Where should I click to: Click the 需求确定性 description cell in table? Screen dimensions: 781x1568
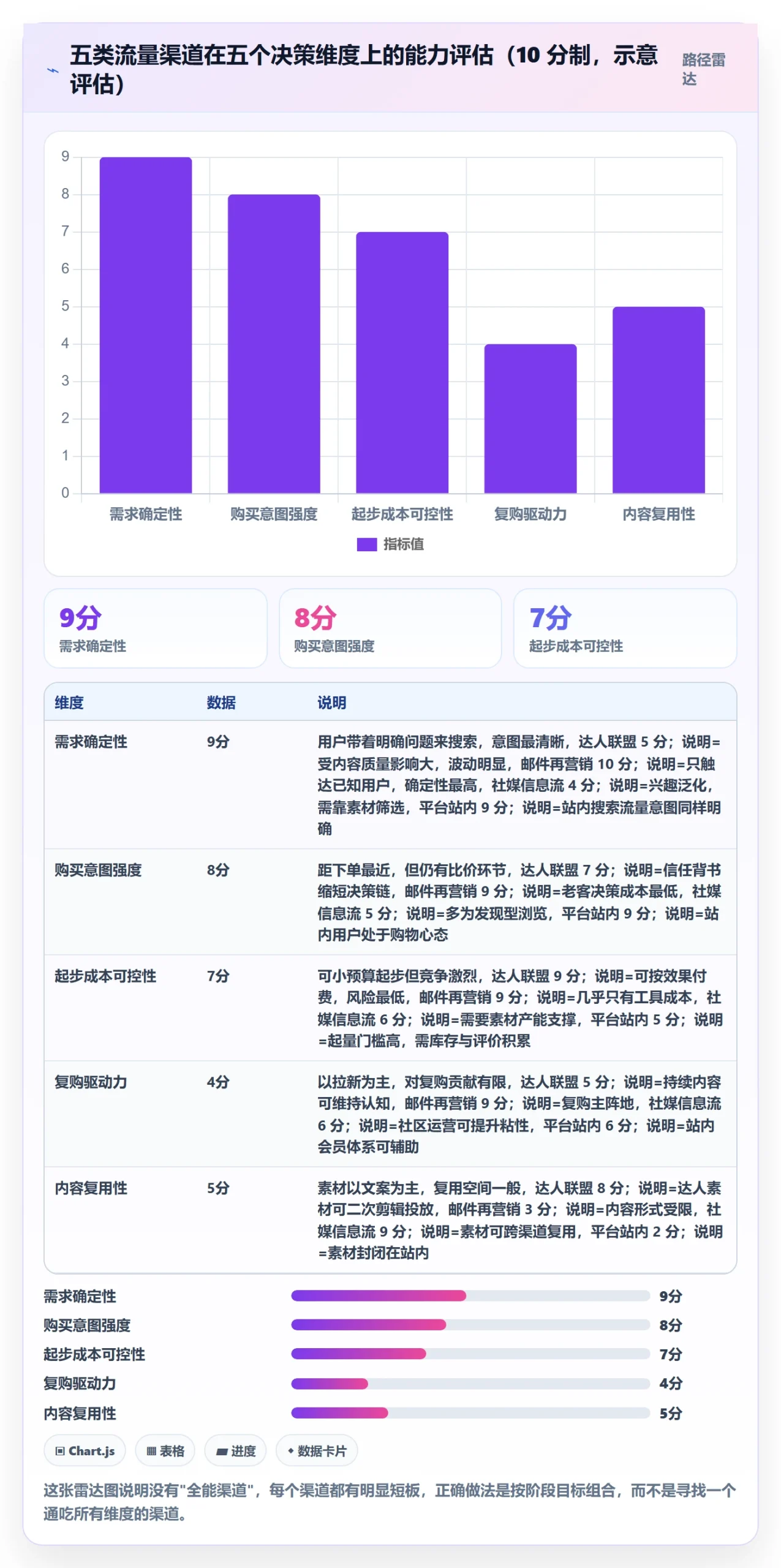pos(519,785)
